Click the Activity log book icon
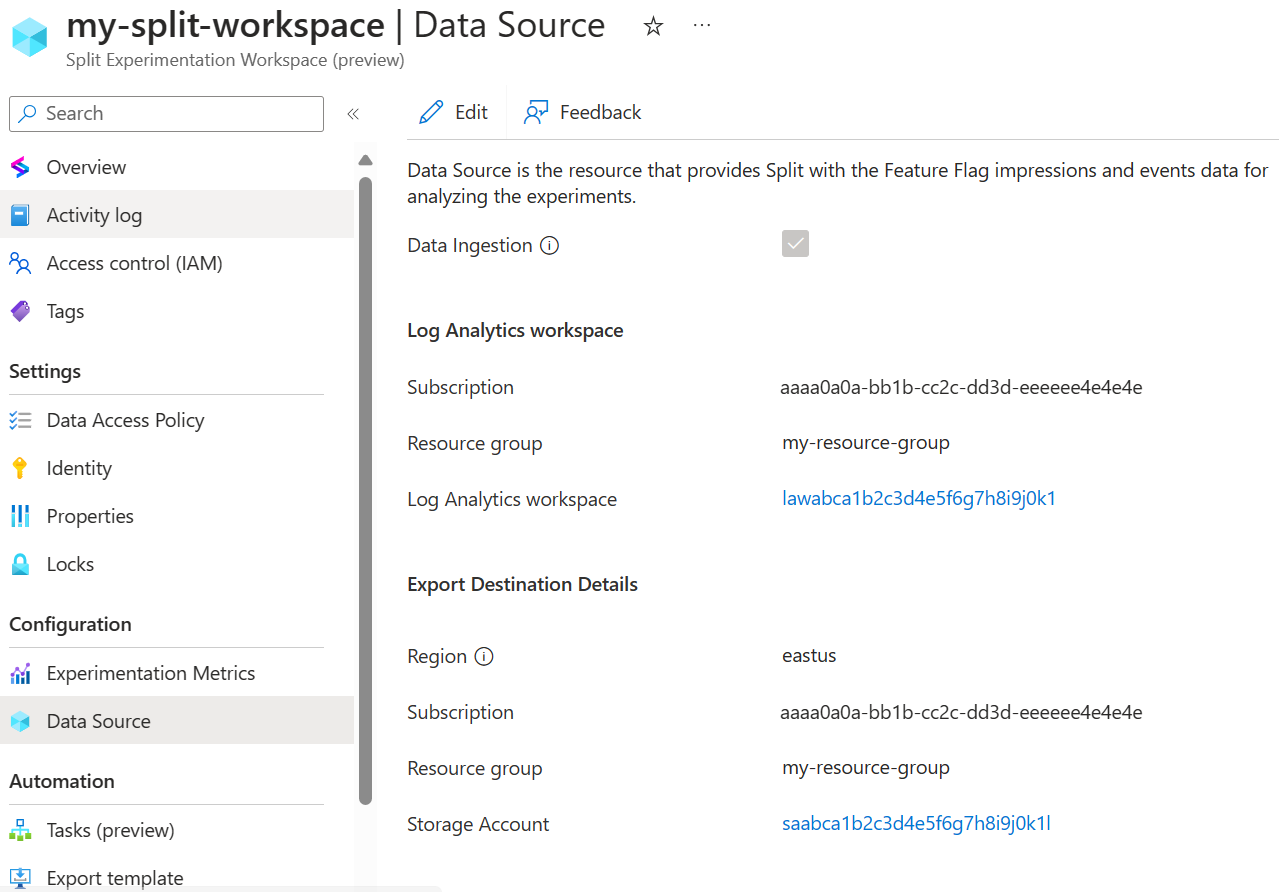Viewport: 1280px width, 892px height. pos(20,215)
